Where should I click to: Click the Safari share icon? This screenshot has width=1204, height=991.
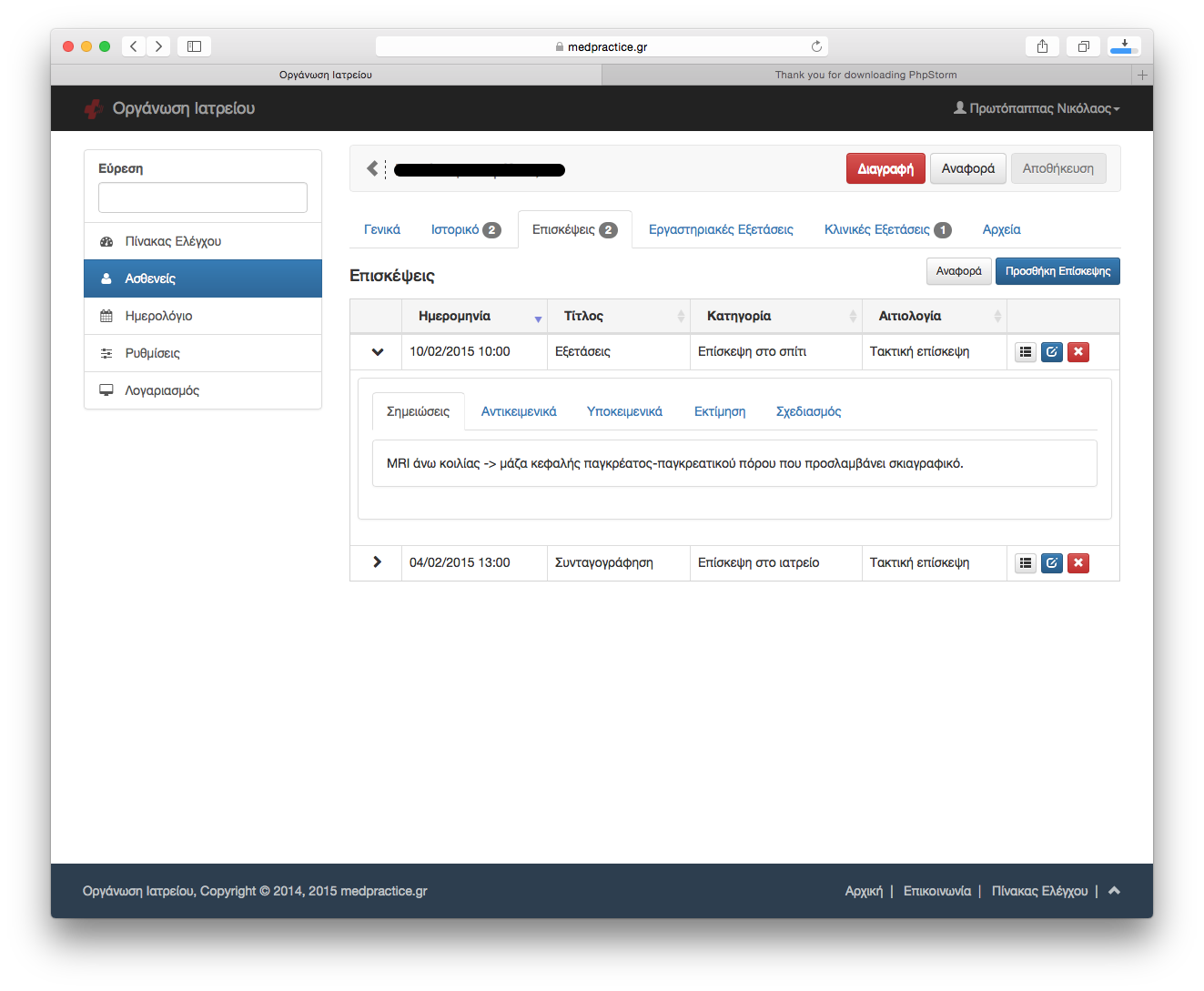[x=1042, y=46]
